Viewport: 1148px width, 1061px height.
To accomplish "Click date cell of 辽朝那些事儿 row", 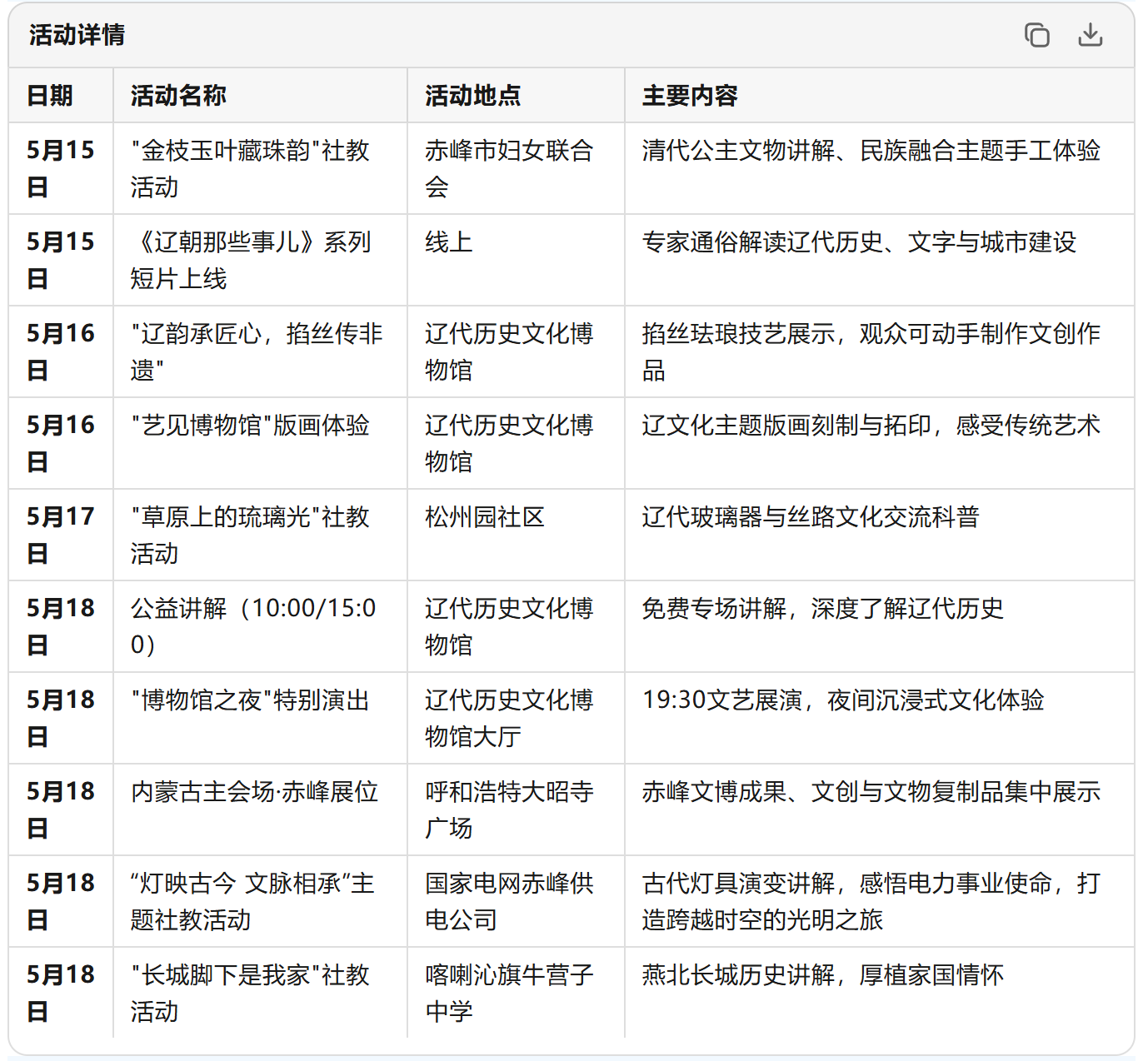I will (61, 260).
